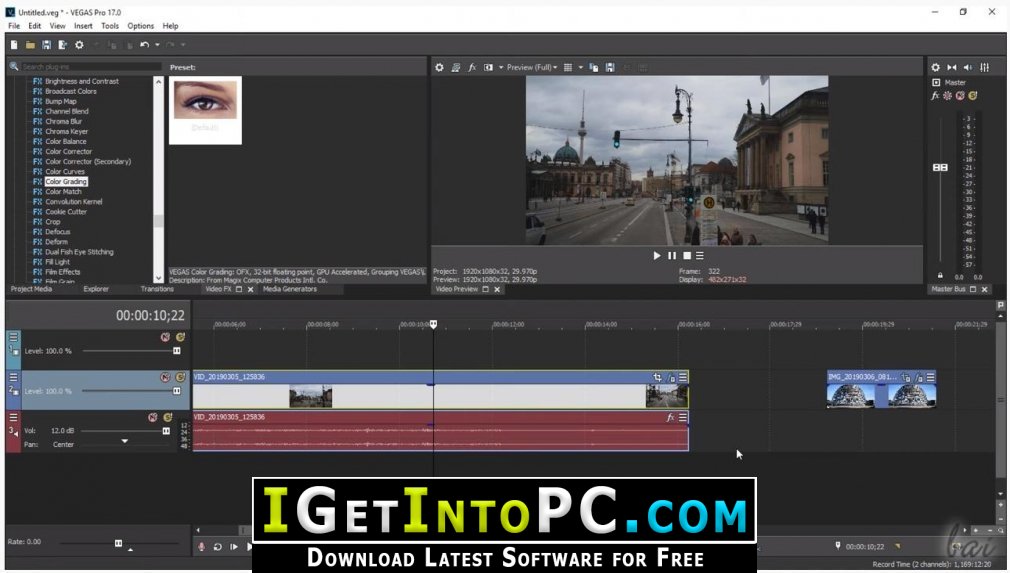Open the Preview (Full) quality dropdown

532,67
